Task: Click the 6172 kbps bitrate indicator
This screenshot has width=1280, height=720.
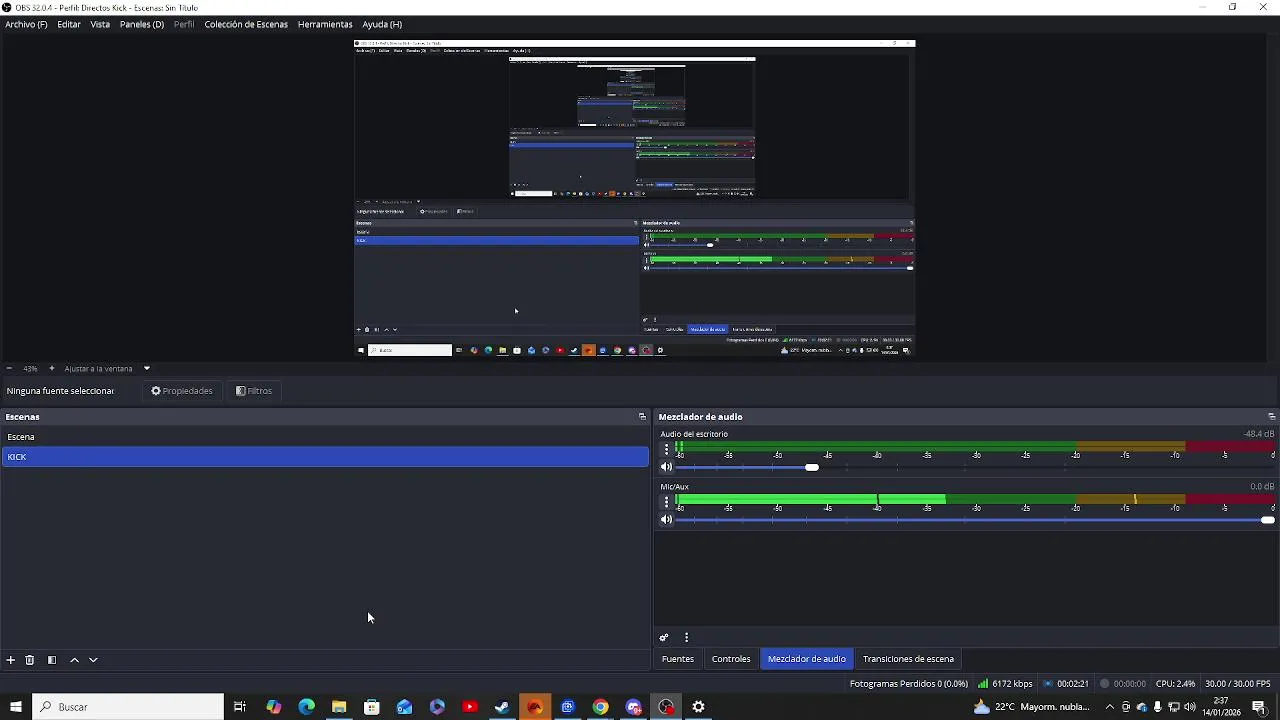Action: 1005,684
